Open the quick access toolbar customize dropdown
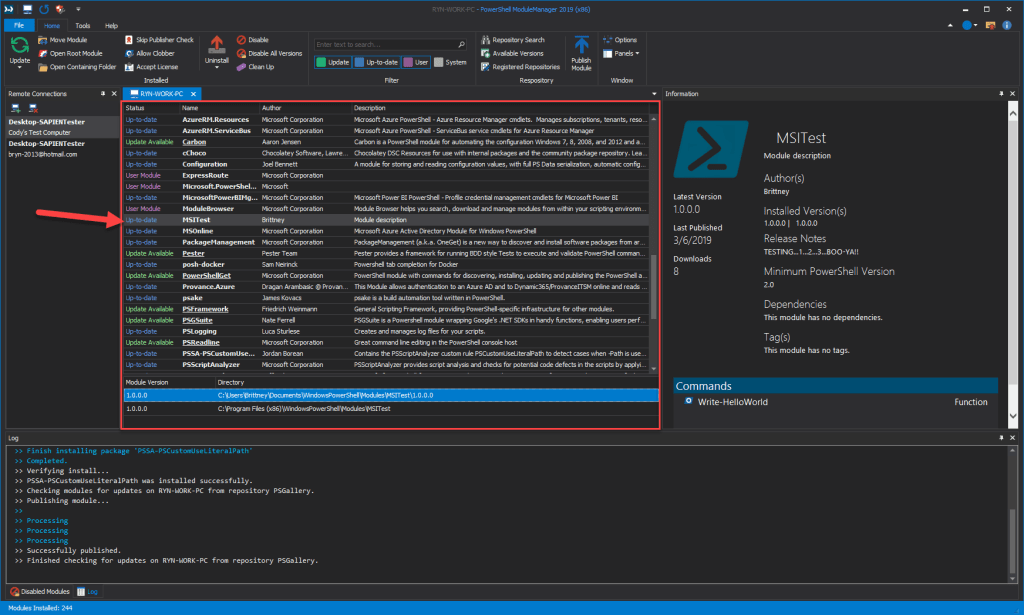The height and width of the screenshot is (615, 1024). coord(78,9)
